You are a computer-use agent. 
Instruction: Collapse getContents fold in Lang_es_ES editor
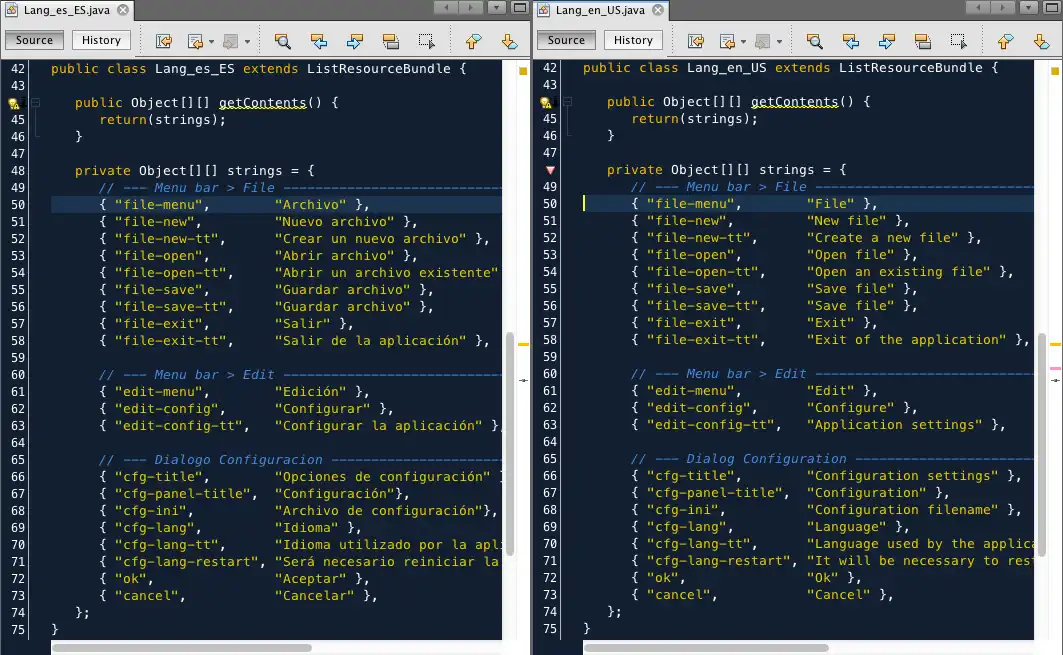36,102
